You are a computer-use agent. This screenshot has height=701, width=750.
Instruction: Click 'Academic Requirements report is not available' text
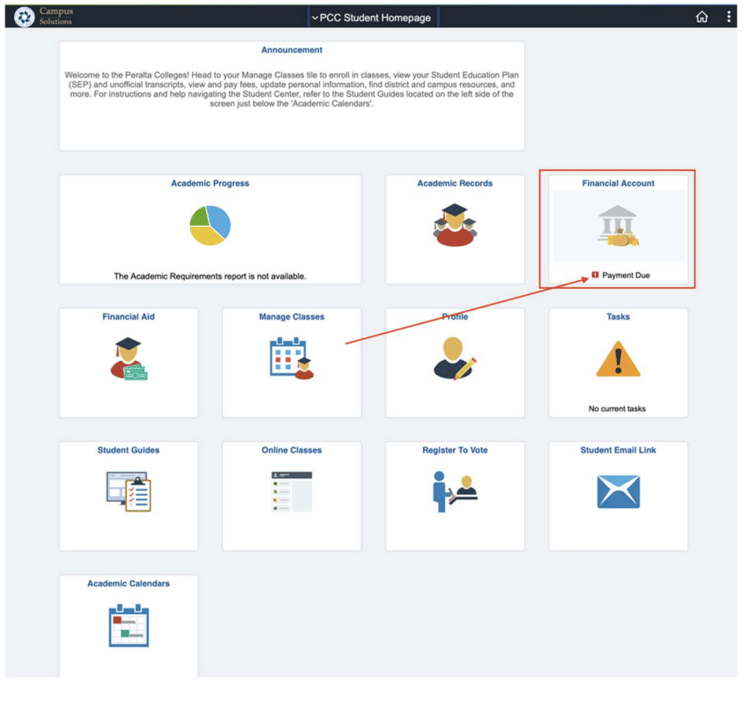(x=210, y=276)
